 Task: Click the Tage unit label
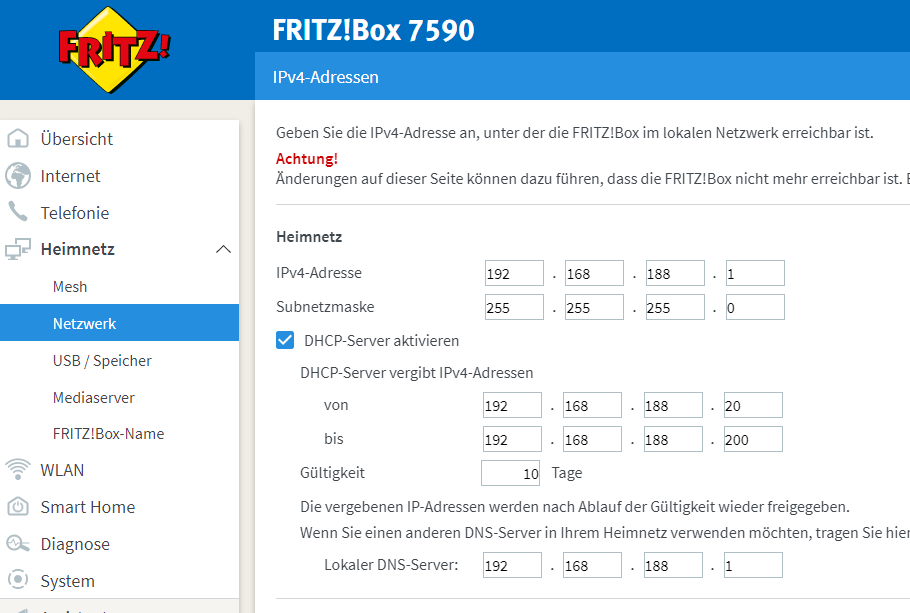coord(567,473)
